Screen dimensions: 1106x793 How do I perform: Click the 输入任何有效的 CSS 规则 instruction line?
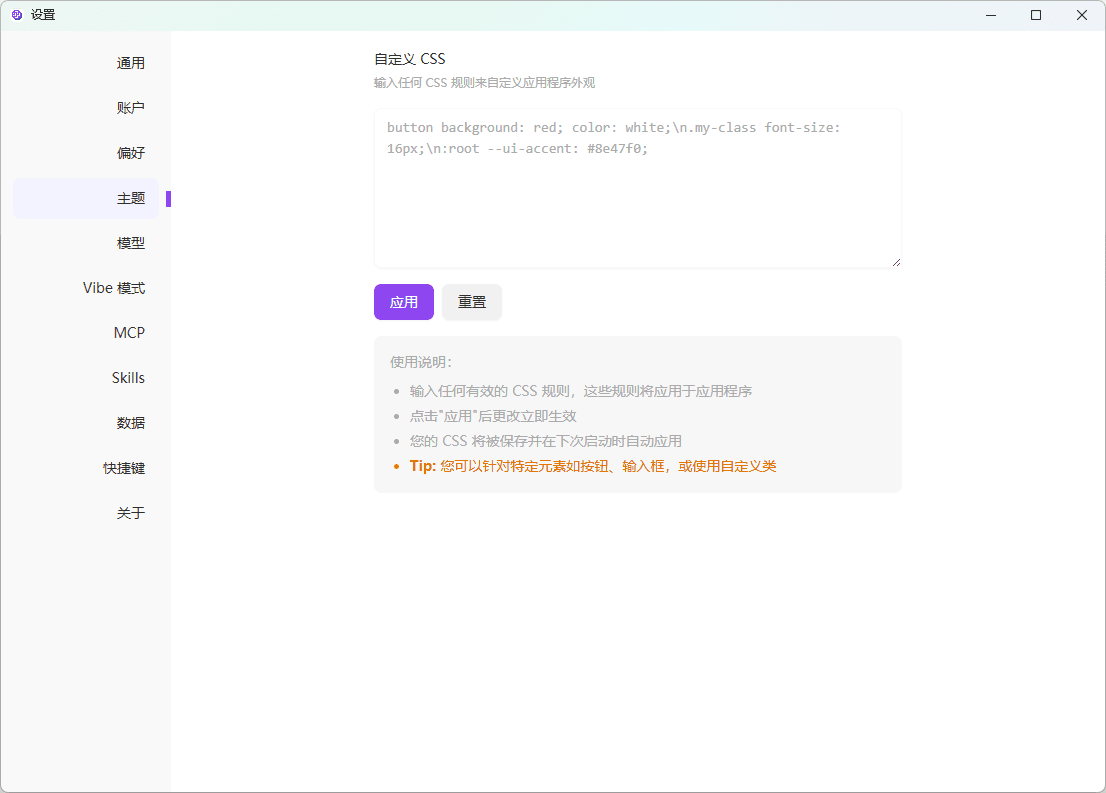(x=581, y=391)
